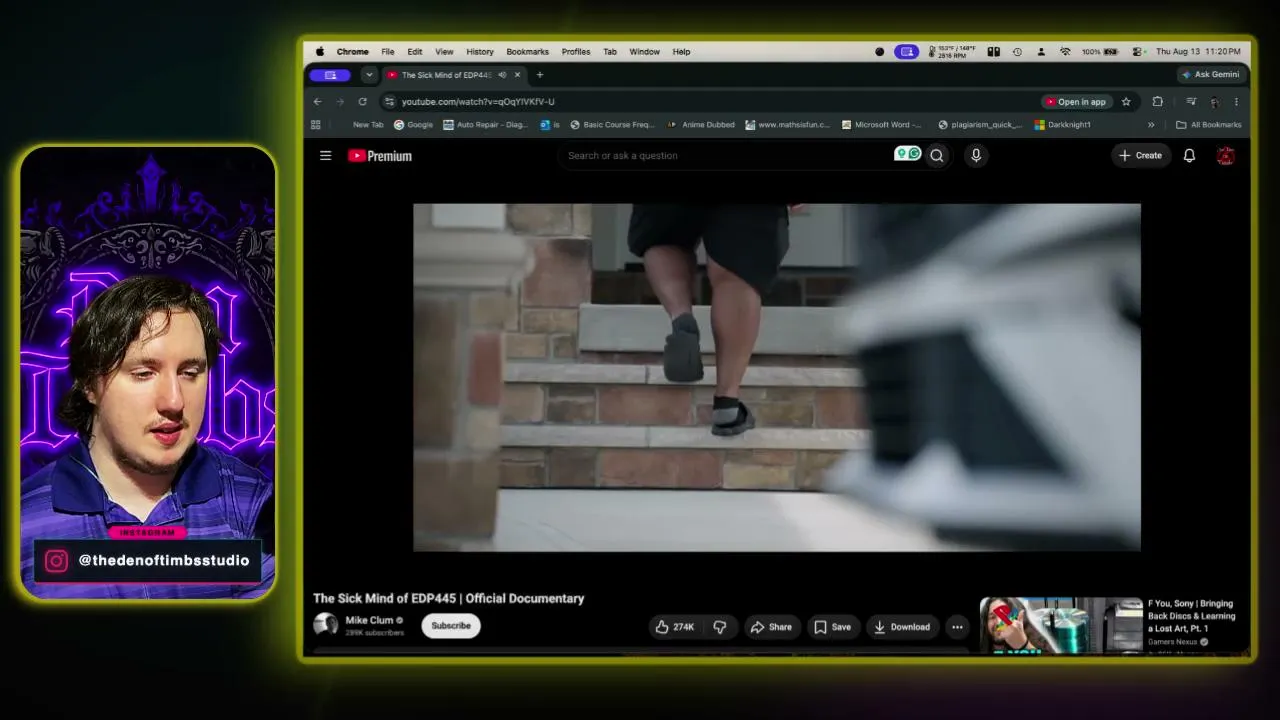The image size is (1280, 720).
Task: Open the File menu
Action: tap(387, 51)
